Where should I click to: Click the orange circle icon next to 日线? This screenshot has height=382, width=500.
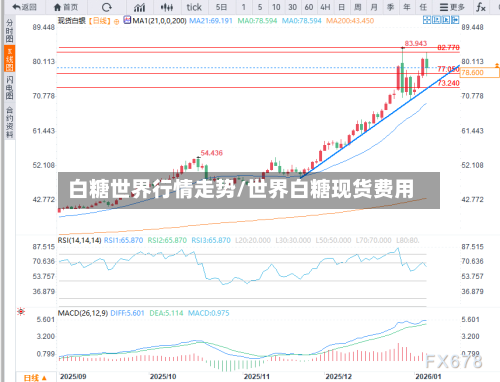[116, 22]
